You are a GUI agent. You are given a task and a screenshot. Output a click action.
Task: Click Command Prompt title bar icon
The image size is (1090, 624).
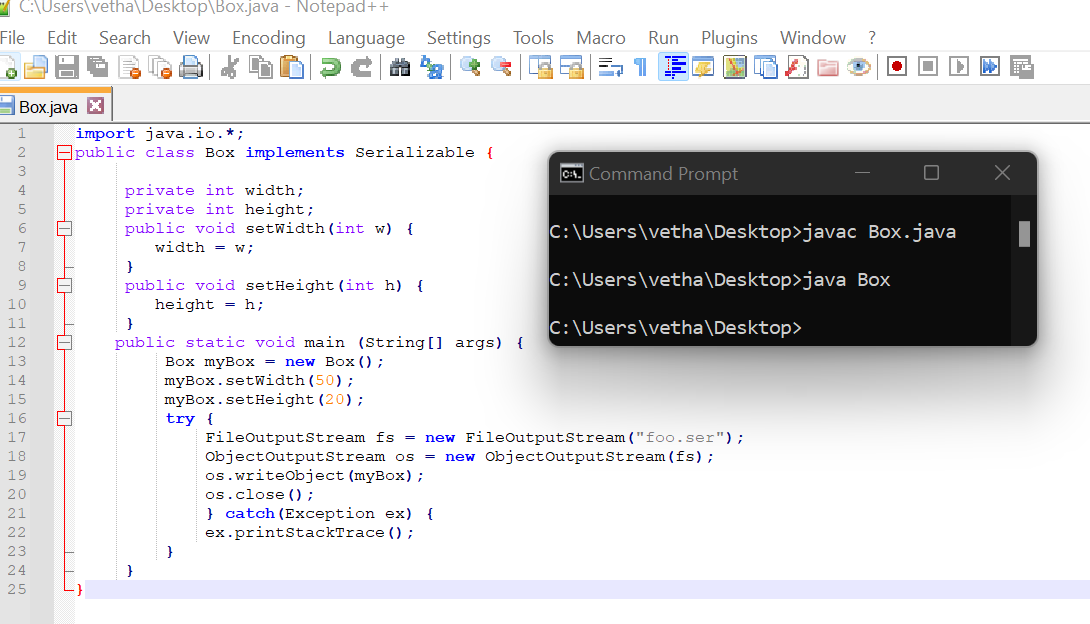tap(571, 173)
